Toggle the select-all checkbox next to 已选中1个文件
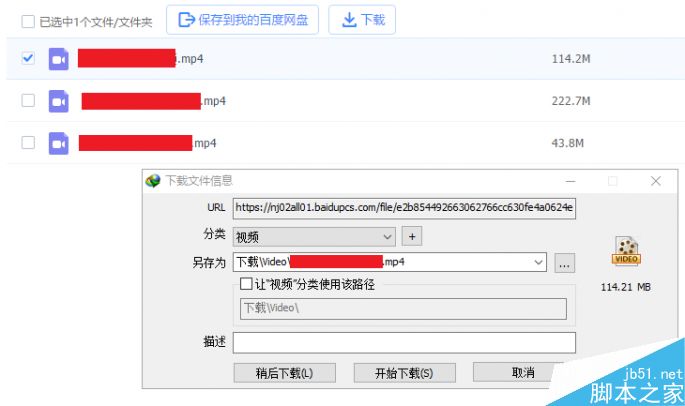This screenshot has height=406, width=685. pyautogui.click(x=28, y=21)
